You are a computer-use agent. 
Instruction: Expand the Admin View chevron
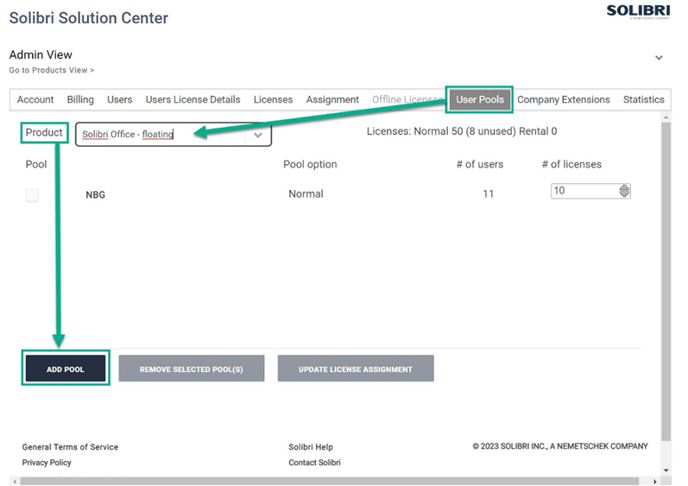658,58
